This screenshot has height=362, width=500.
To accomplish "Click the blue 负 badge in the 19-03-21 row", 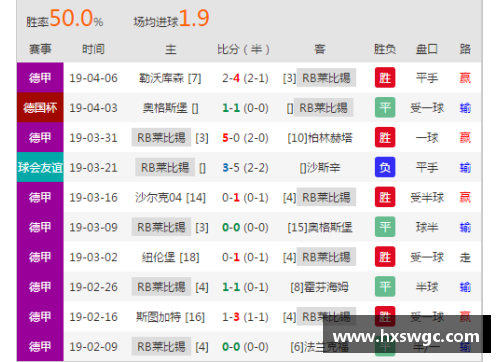I will pos(385,167).
